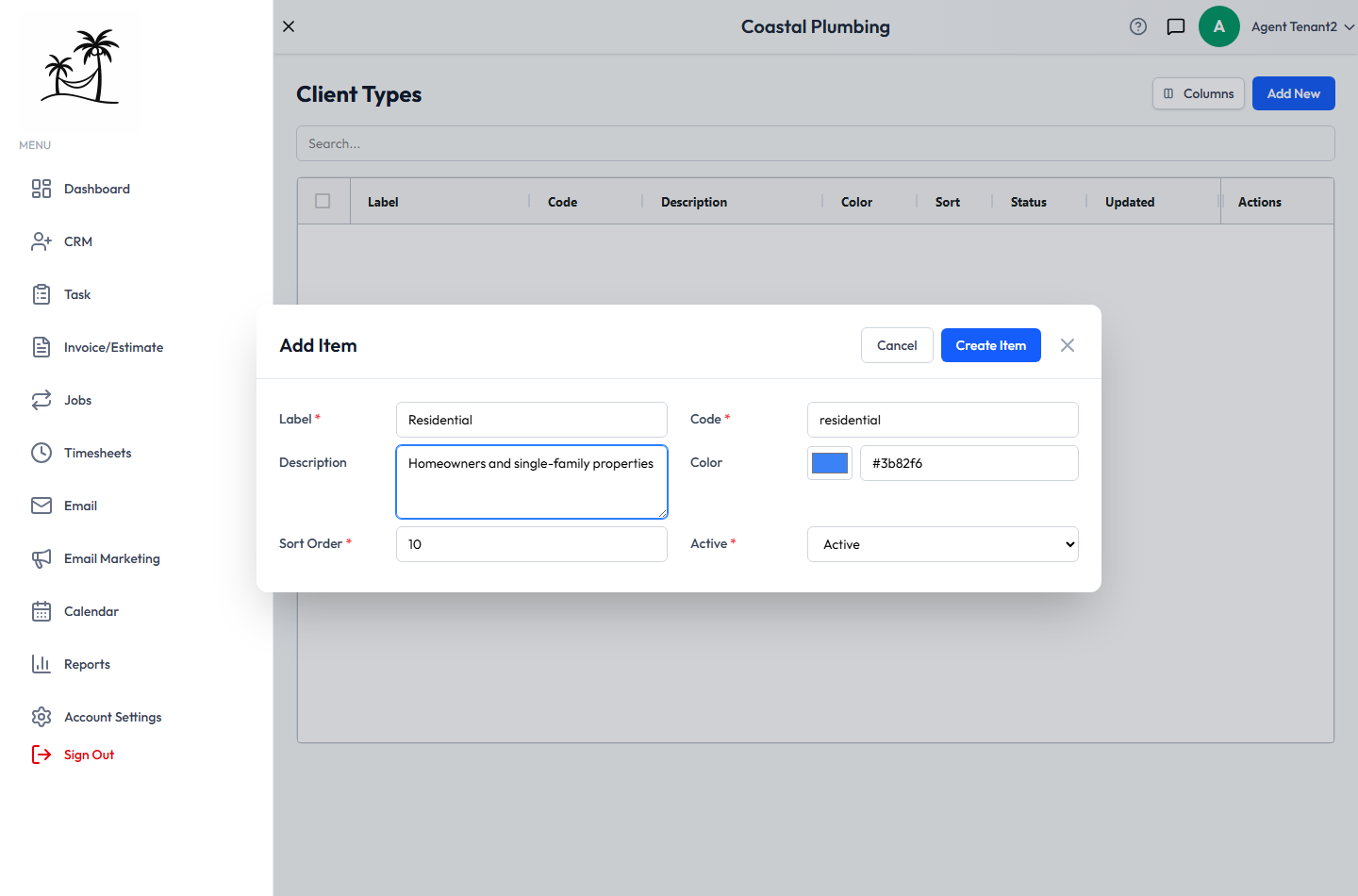Click the green user avatar A
Viewport: 1358px width, 896px height.
[x=1219, y=26]
